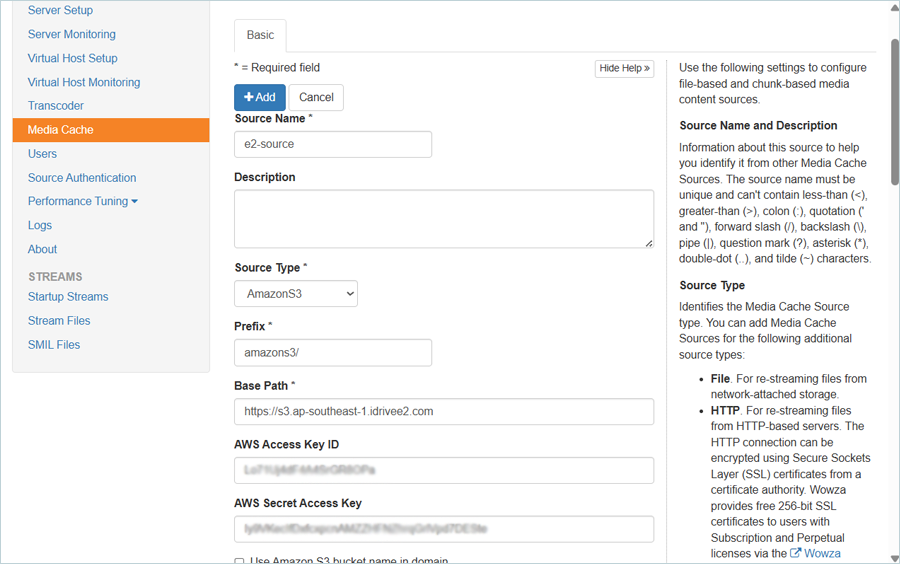900x564 pixels.
Task: Open Startup Streams link
Action: [68, 297]
